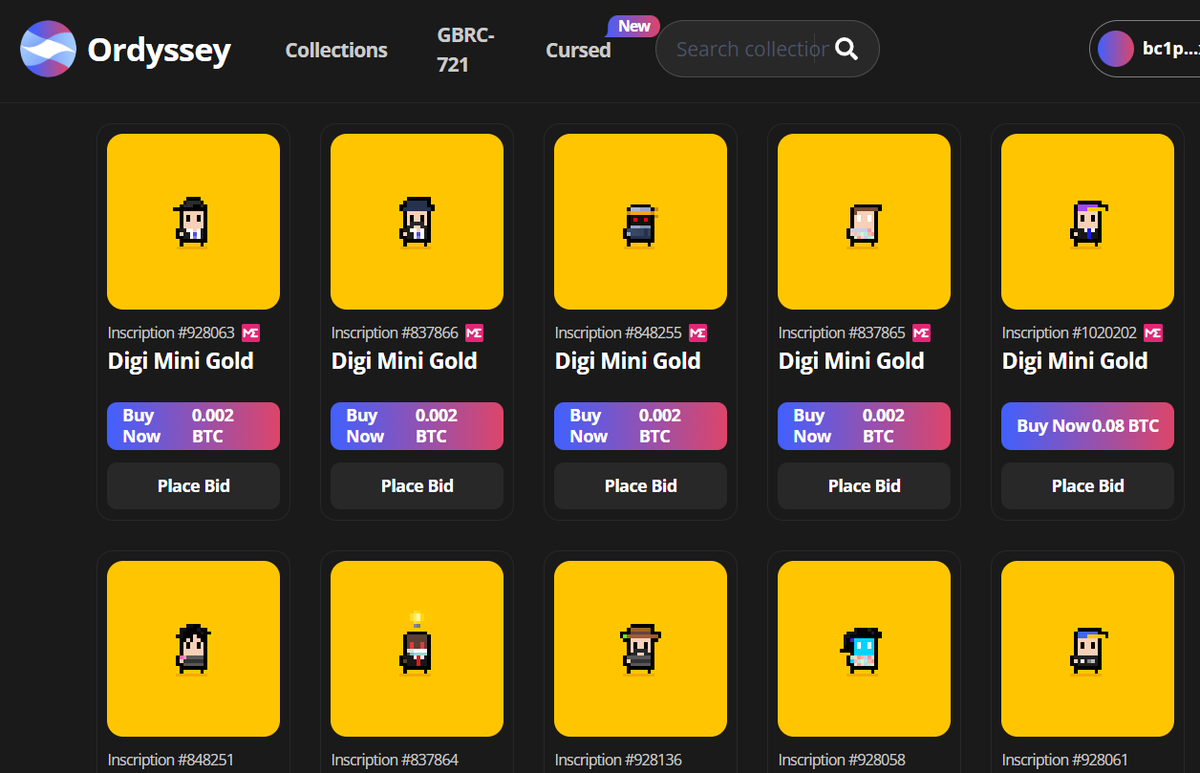Click the Inscription #928063 label

coord(171,333)
